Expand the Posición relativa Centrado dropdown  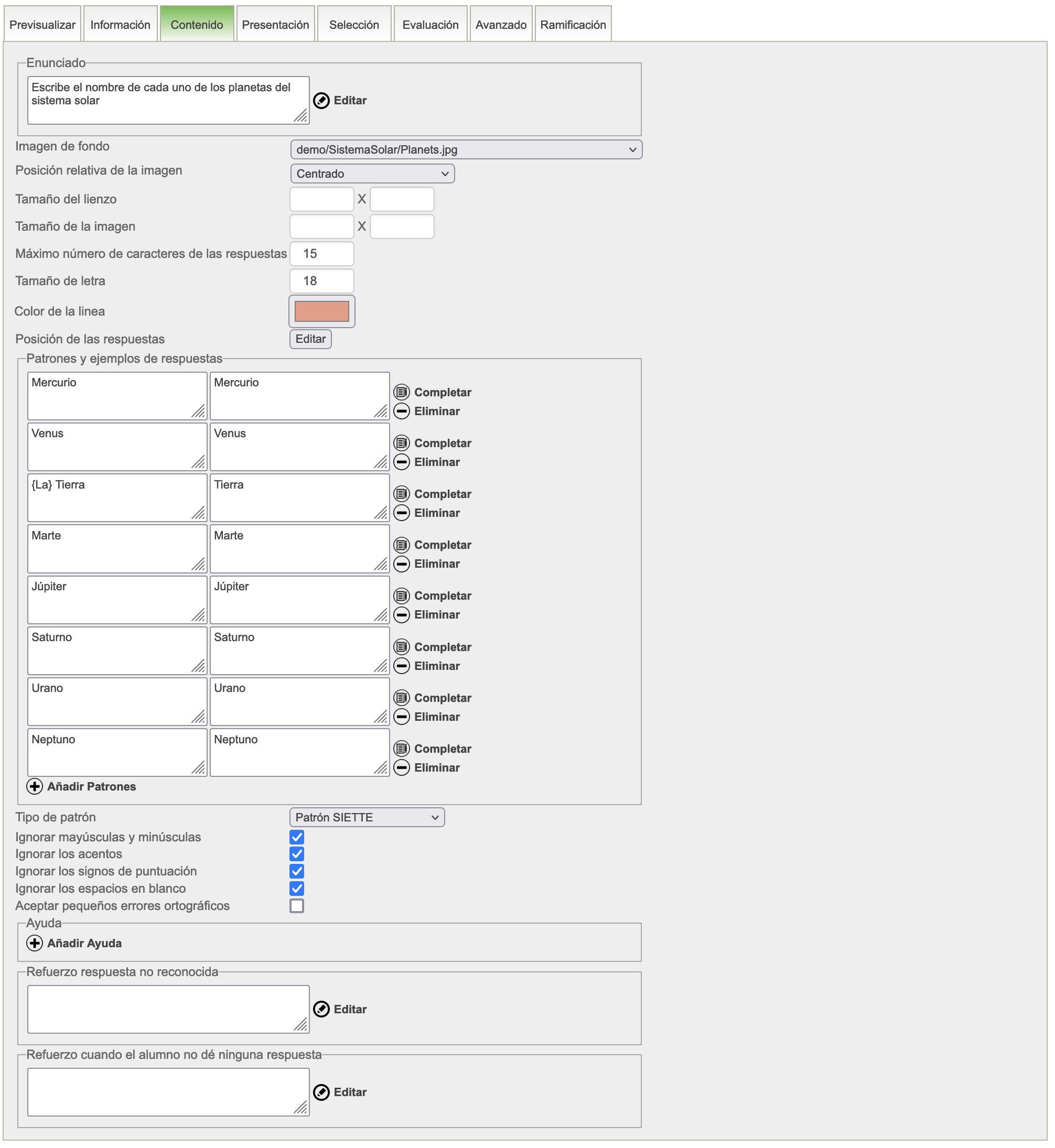point(372,174)
